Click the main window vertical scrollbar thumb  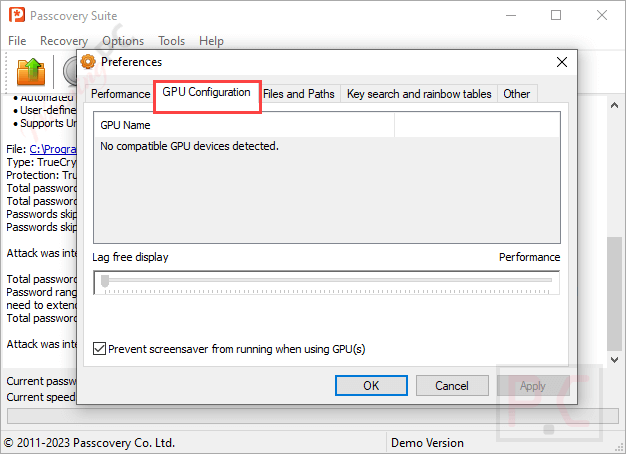tap(614, 294)
